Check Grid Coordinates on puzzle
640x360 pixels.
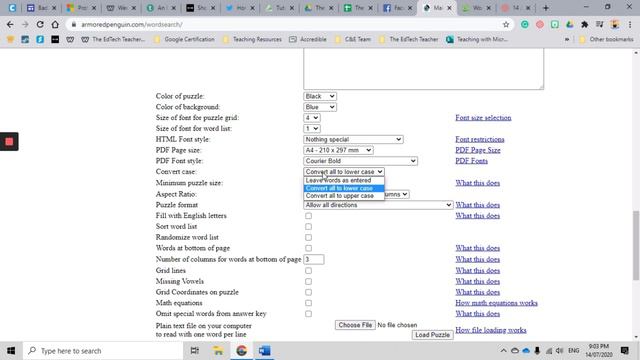point(308,292)
